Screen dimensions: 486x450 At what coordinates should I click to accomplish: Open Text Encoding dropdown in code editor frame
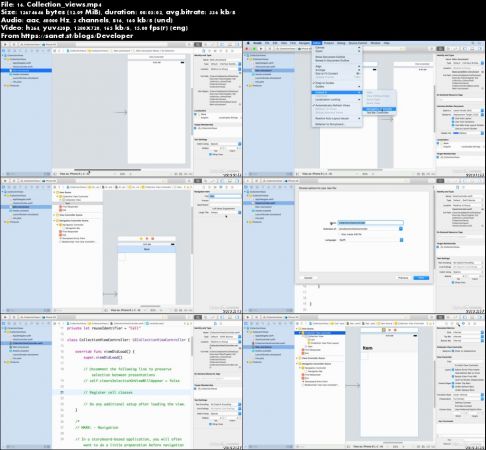pos(225,404)
